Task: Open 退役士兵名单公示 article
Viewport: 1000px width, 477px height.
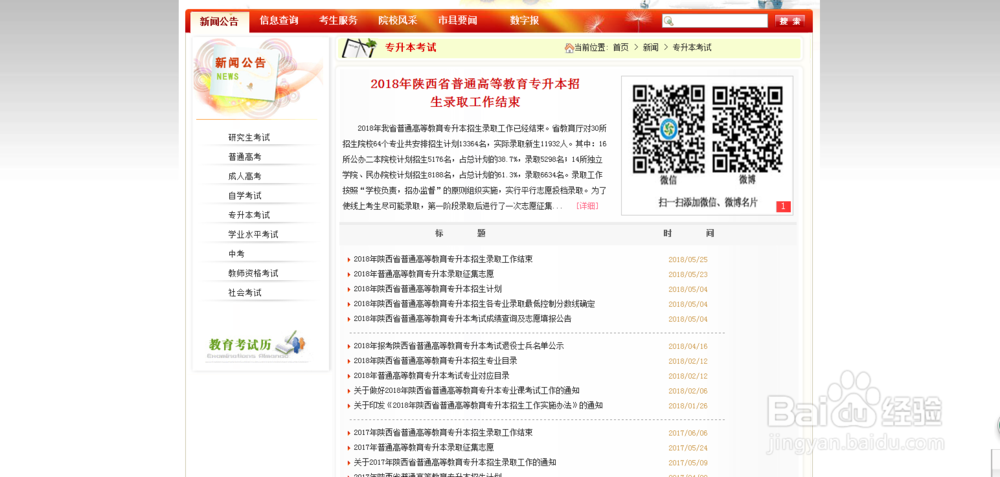Action: 459,346
